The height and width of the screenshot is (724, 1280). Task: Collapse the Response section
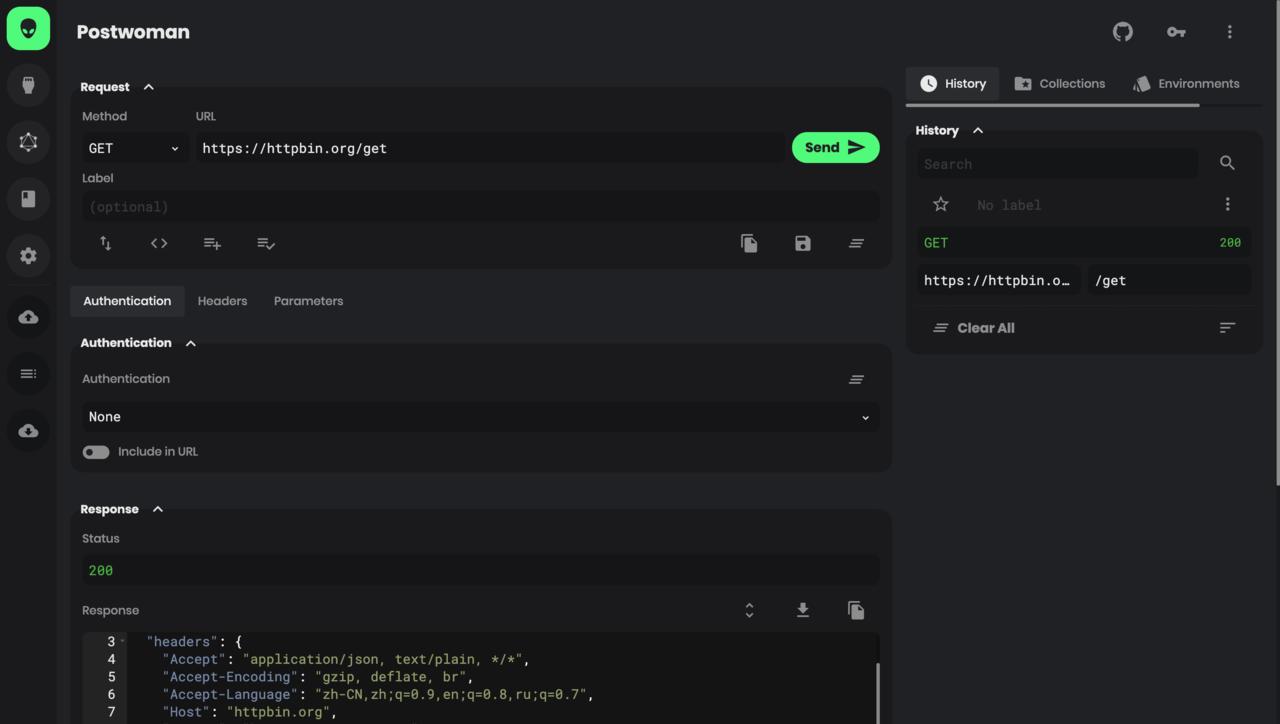click(158, 509)
